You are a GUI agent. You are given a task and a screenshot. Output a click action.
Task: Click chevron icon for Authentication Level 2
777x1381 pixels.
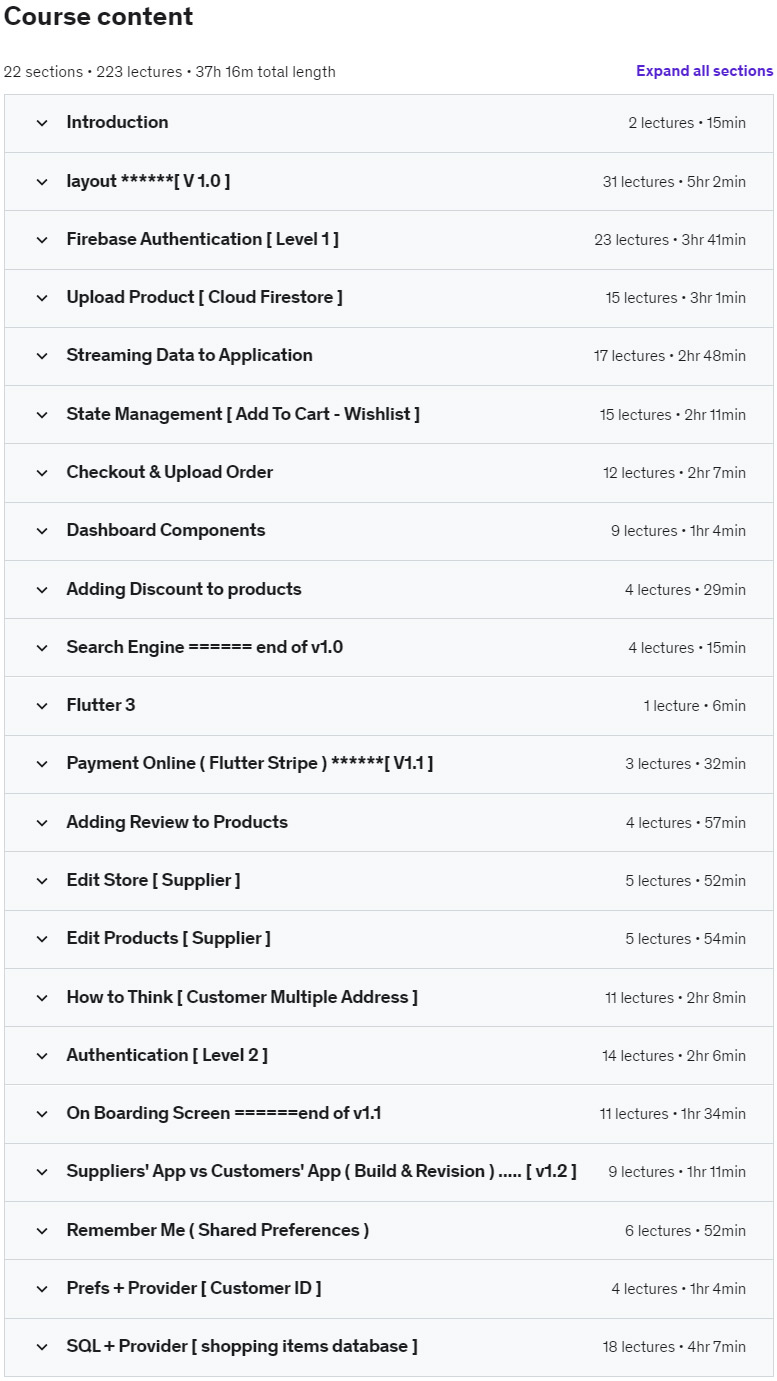click(x=42, y=1056)
